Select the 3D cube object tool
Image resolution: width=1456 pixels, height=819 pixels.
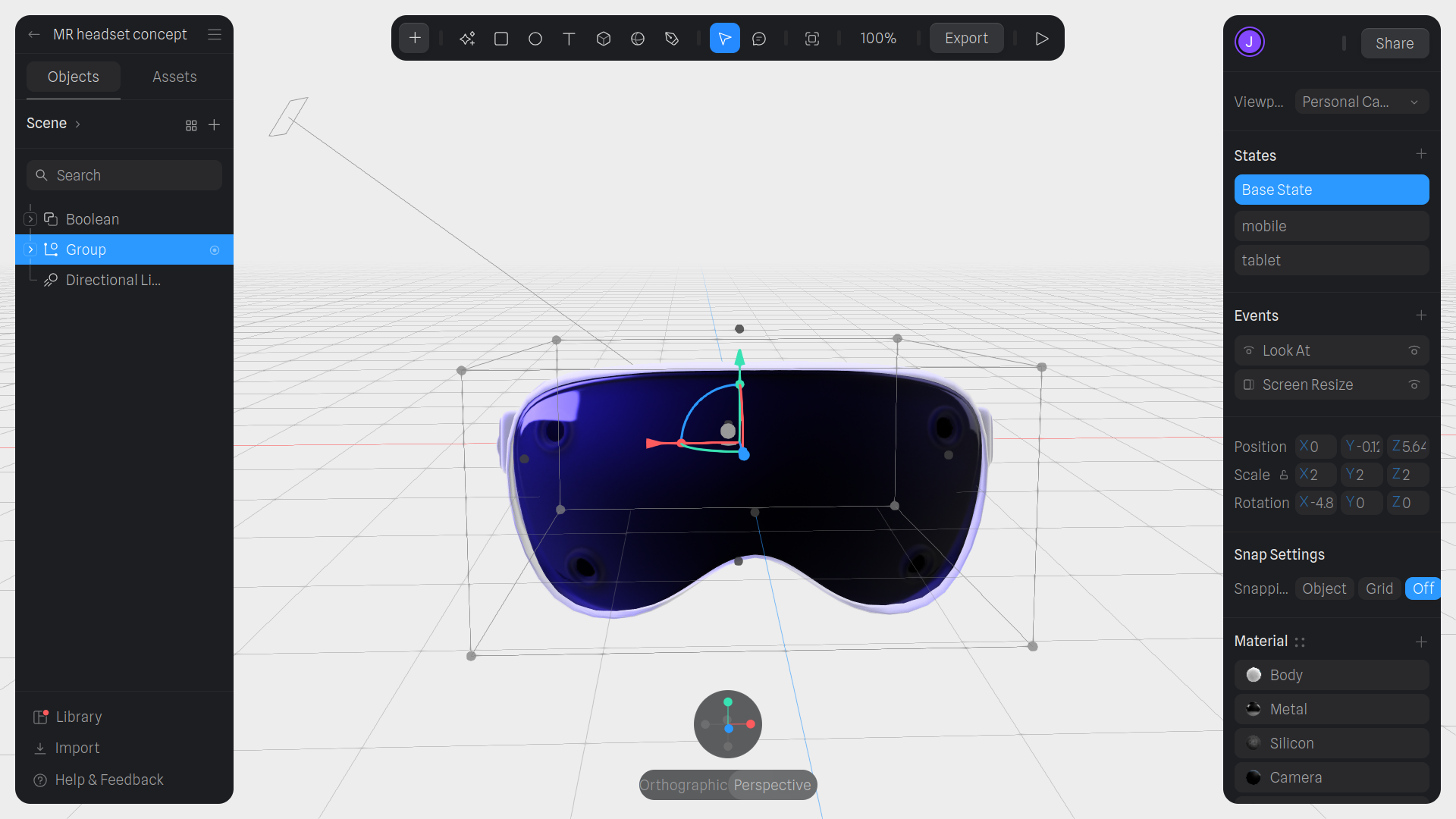pos(604,39)
